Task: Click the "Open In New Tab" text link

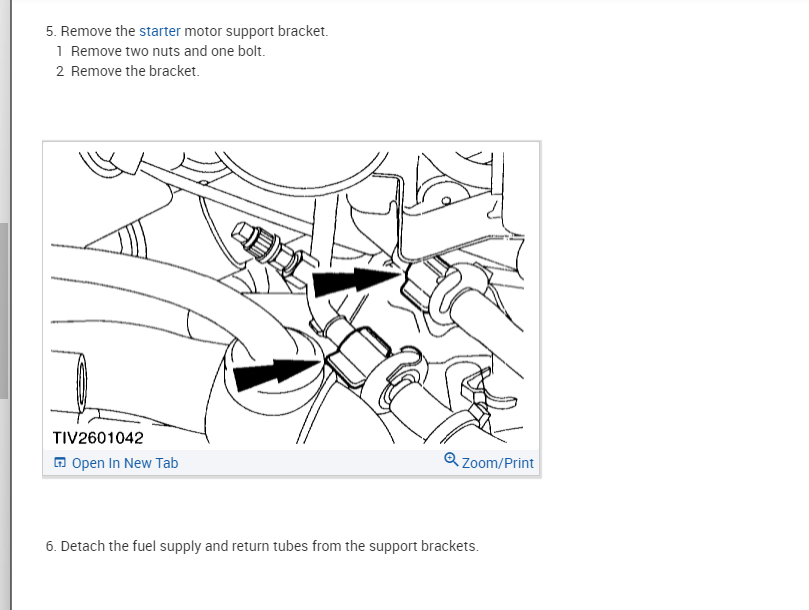Action: pos(125,463)
